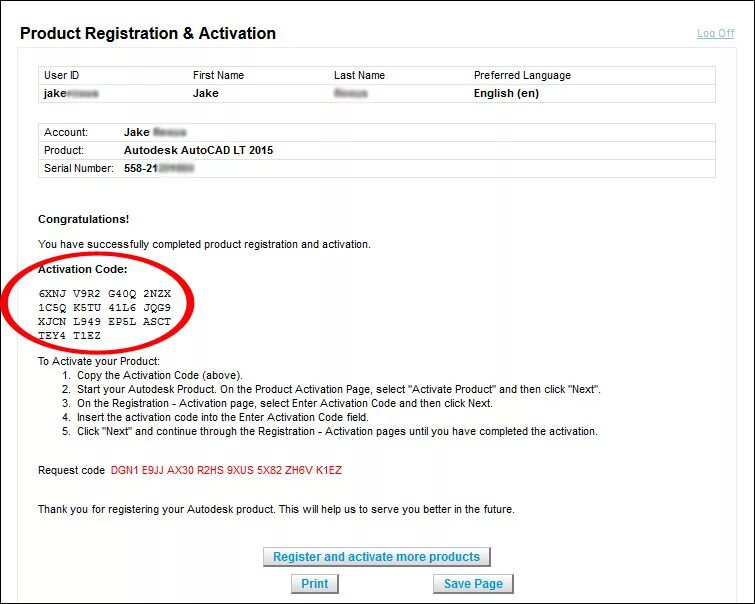Click the Serial Number label
This screenshot has height=604, width=755.
click(x=78, y=168)
